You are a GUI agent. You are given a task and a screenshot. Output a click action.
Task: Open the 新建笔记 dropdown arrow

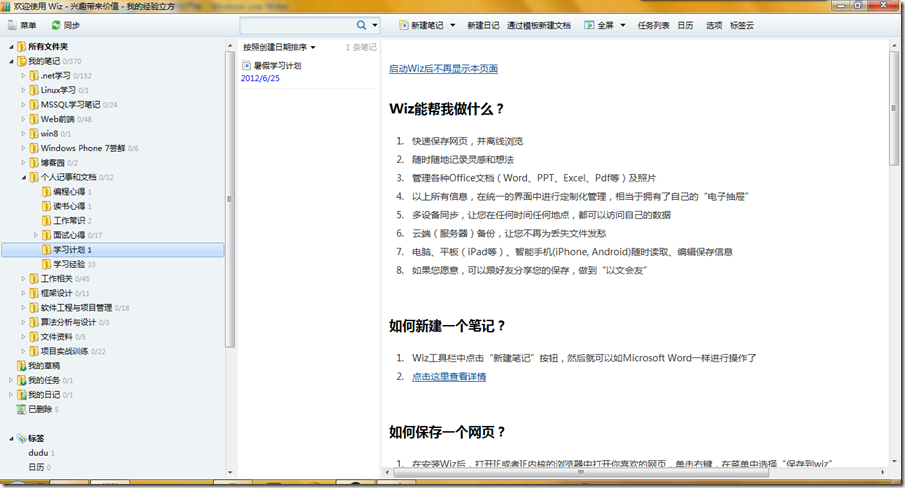[x=452, y=25]
